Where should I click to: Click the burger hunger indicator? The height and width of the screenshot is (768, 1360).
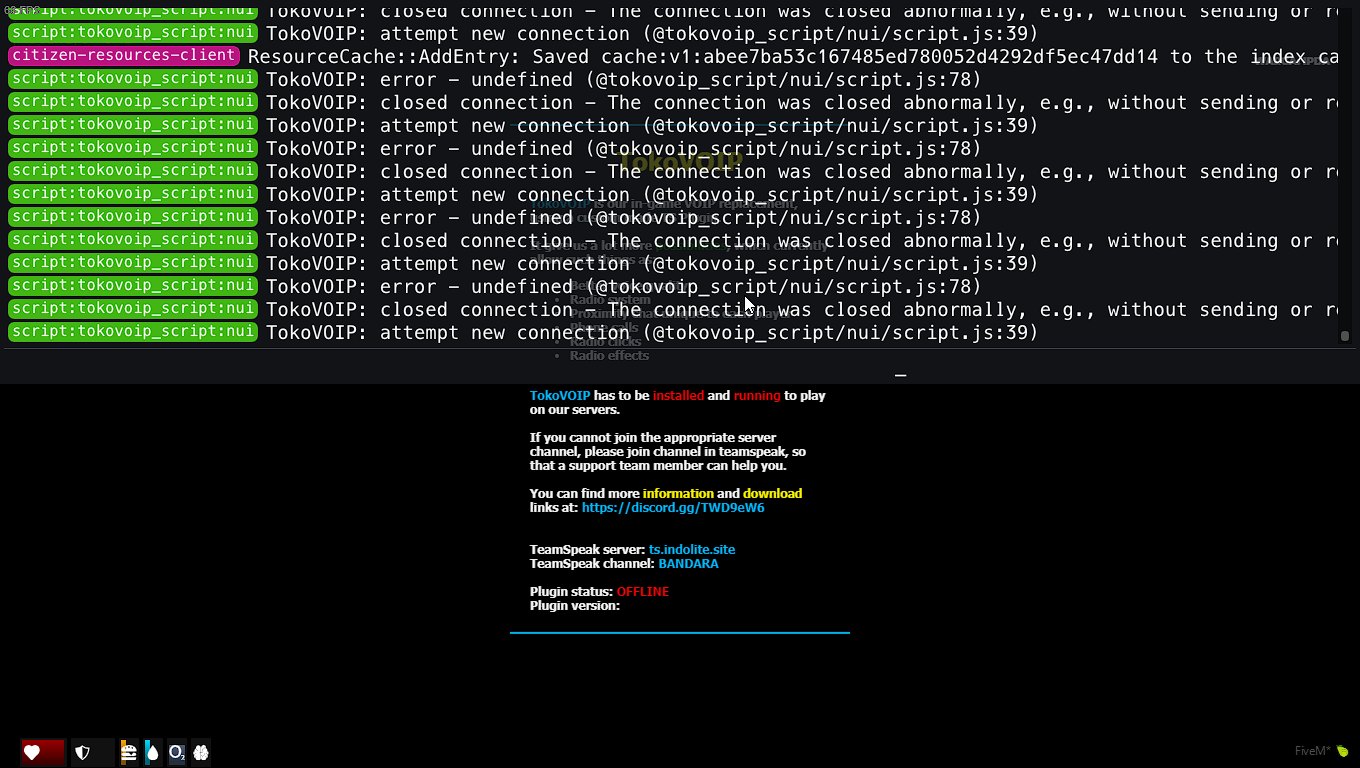[129, 752]
